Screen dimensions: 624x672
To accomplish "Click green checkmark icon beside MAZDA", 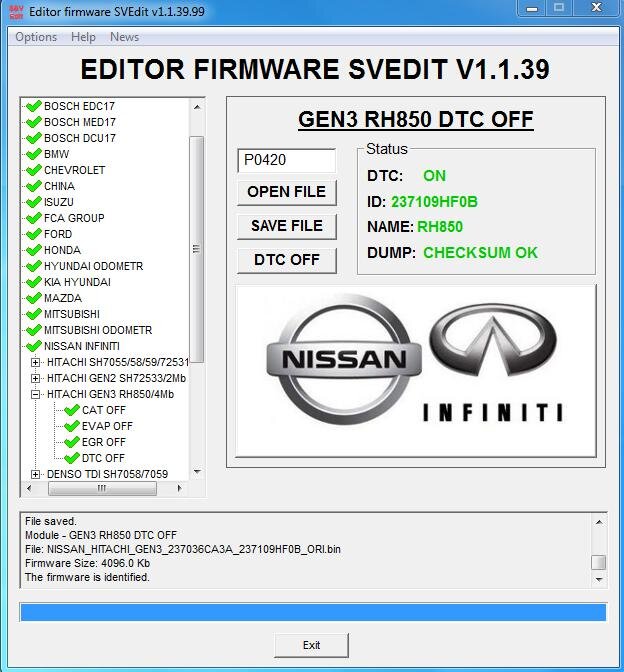I will [x=33, y=298].
